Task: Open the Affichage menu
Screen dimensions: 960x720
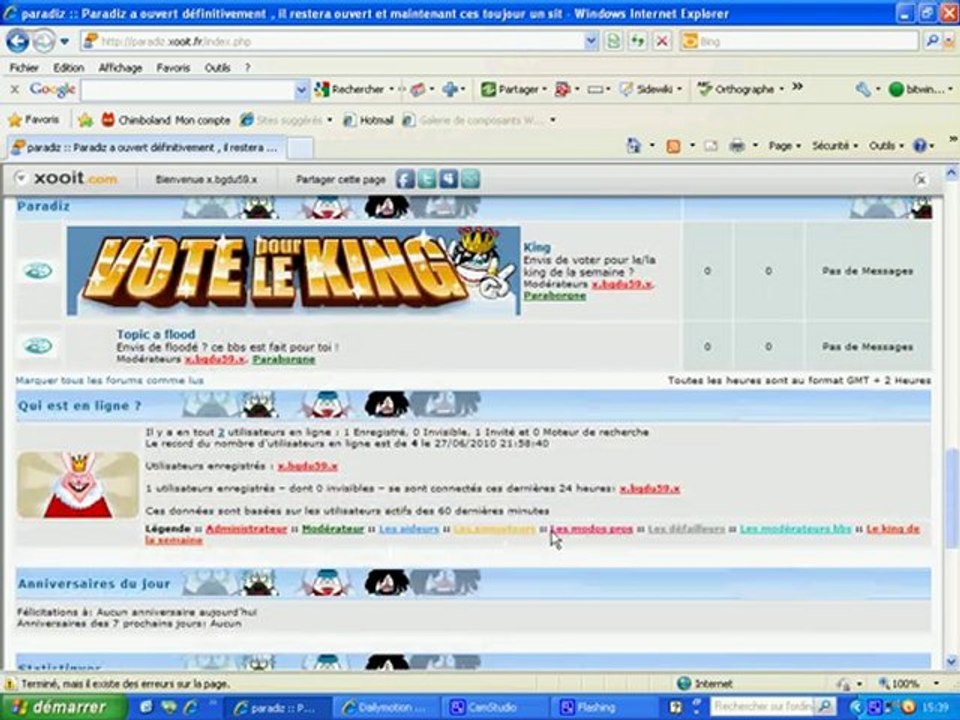Action: point(120,67)
